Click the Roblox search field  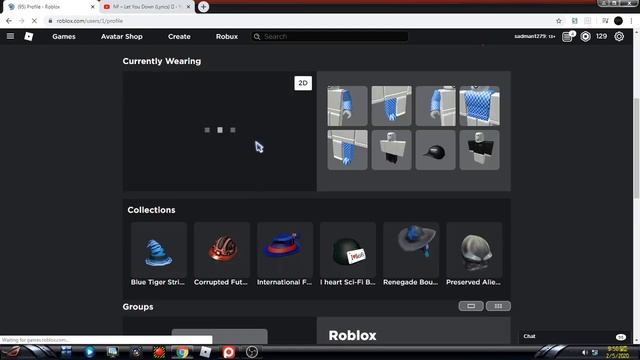point(329,36)
